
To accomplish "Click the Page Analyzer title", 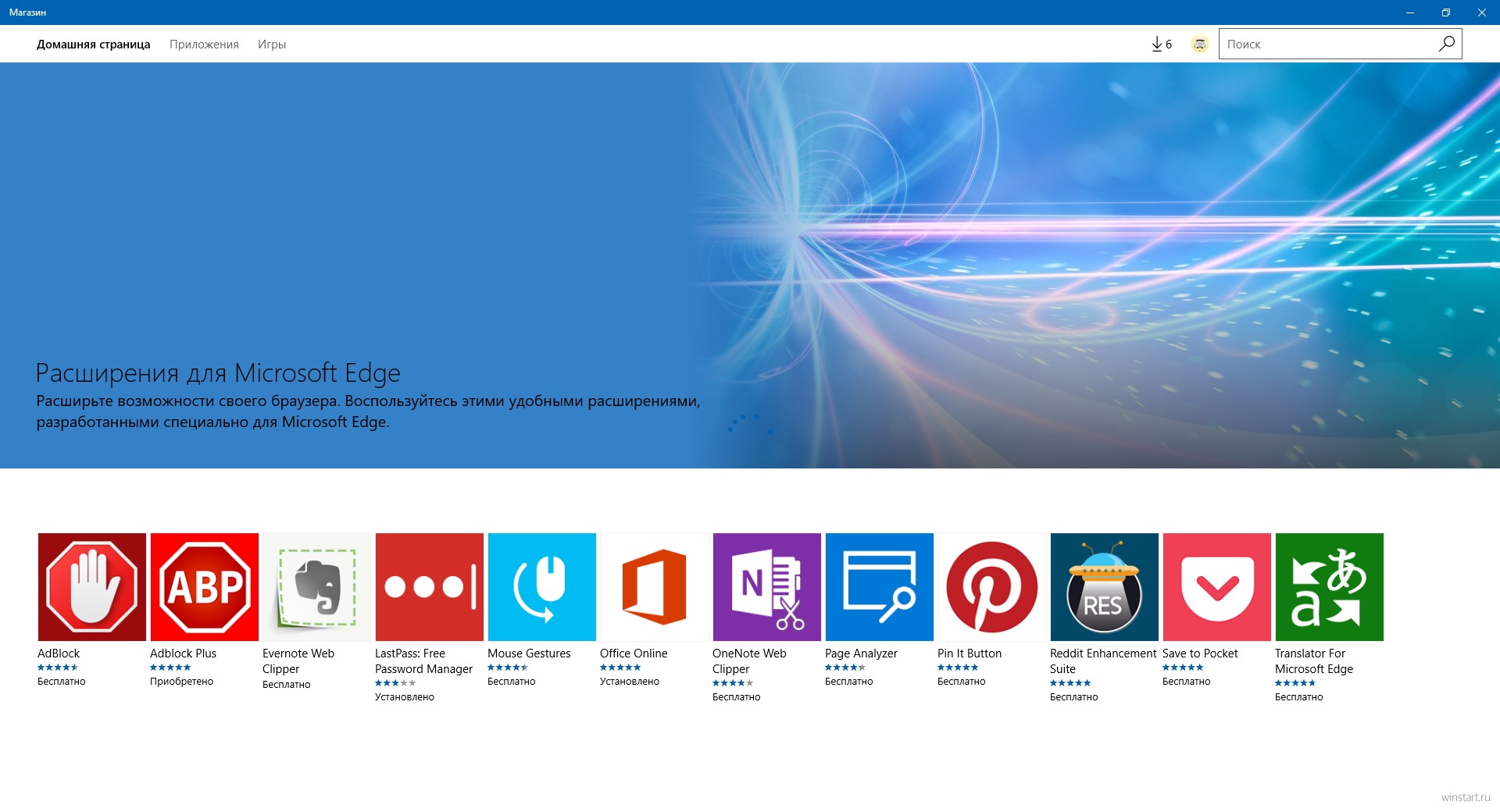I will tap(861, 654).
